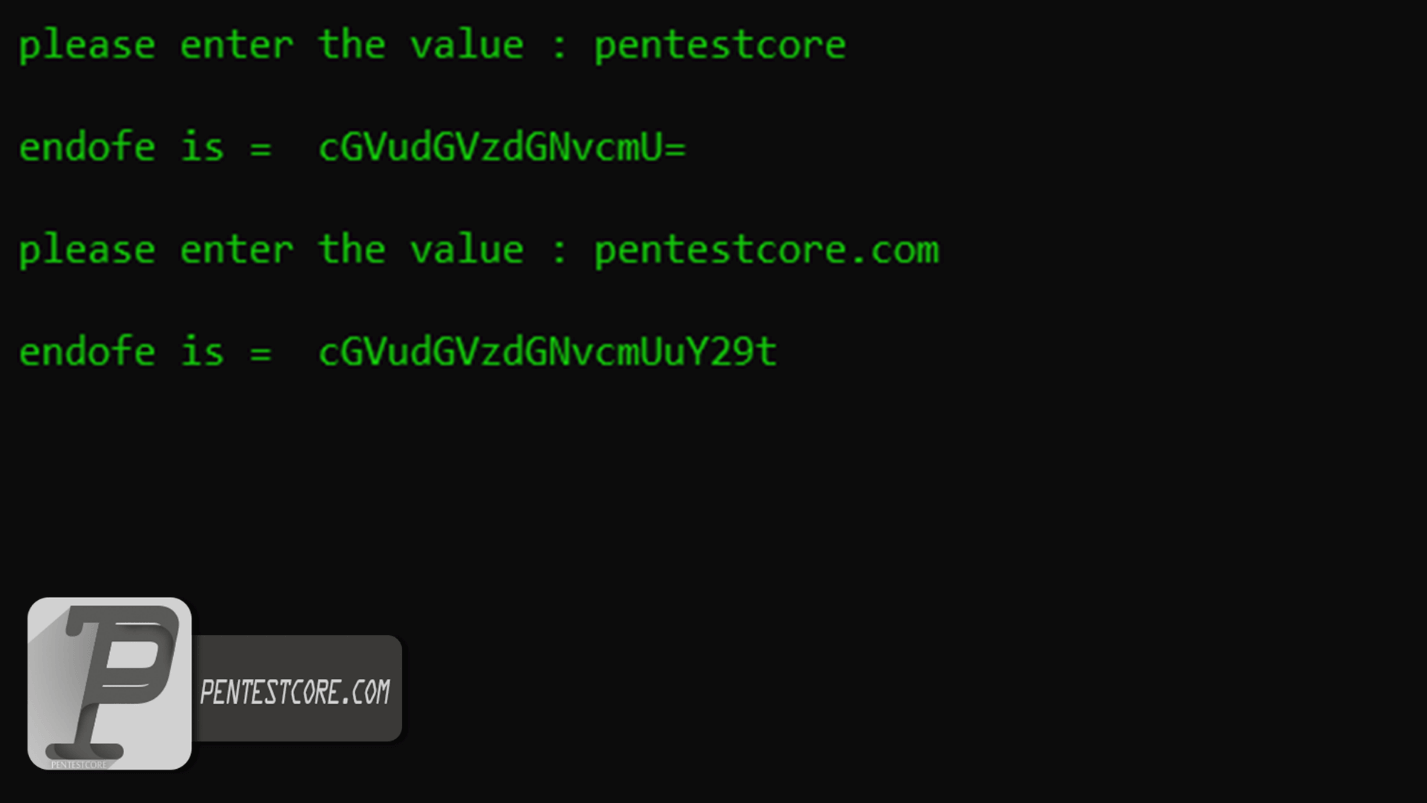Screen dimensions: 1427x803
Task: Click the typed value 'pentestcore.com'
Action: (x=766, y=250)
